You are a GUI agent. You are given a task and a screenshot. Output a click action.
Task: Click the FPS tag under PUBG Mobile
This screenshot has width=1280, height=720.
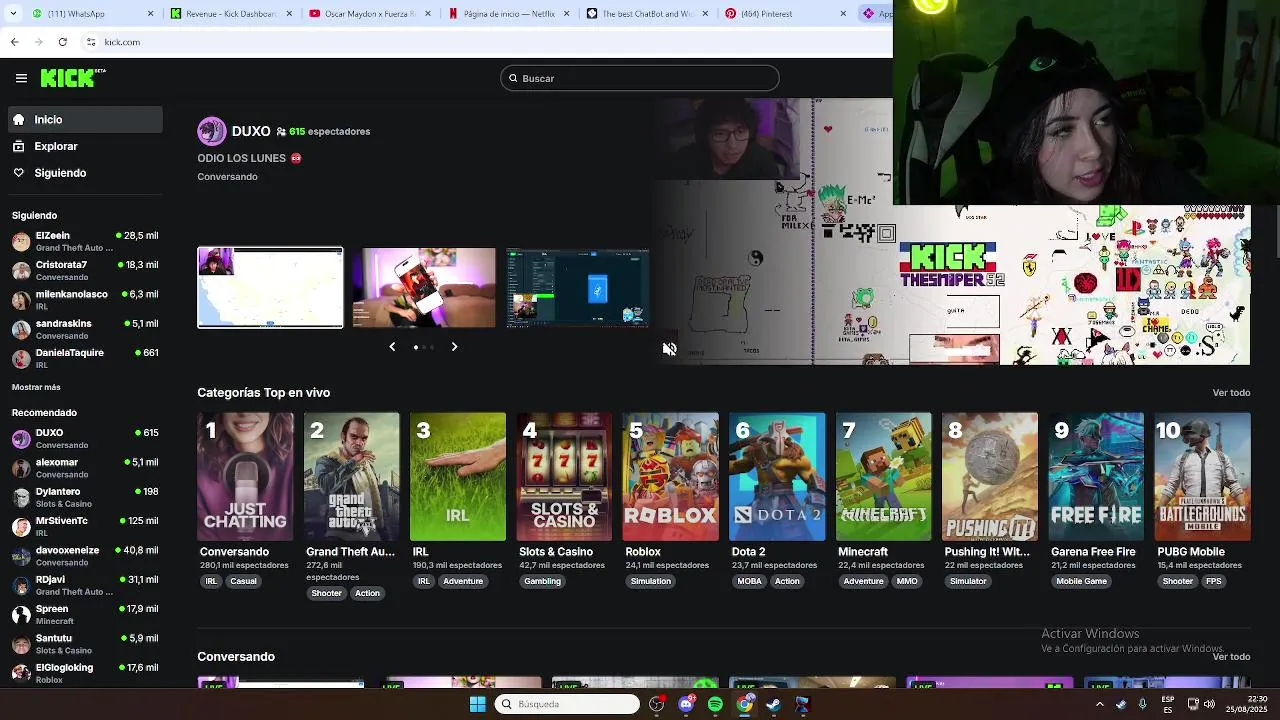click(x=1213, y=581)
